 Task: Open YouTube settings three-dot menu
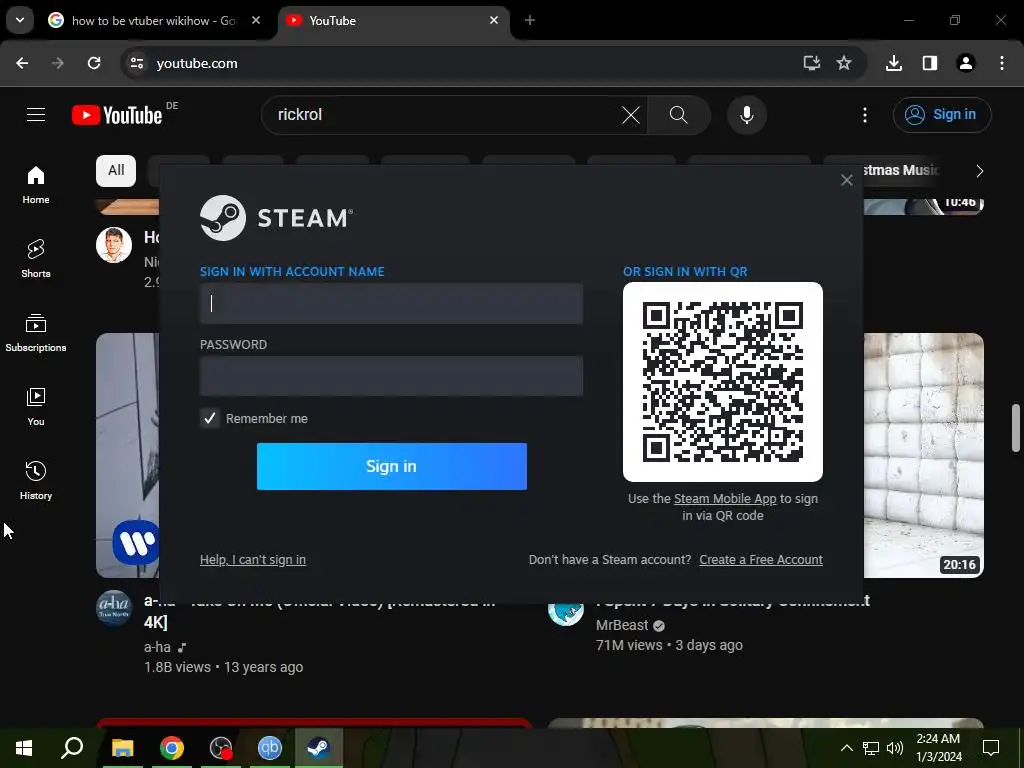coord(865,115)
